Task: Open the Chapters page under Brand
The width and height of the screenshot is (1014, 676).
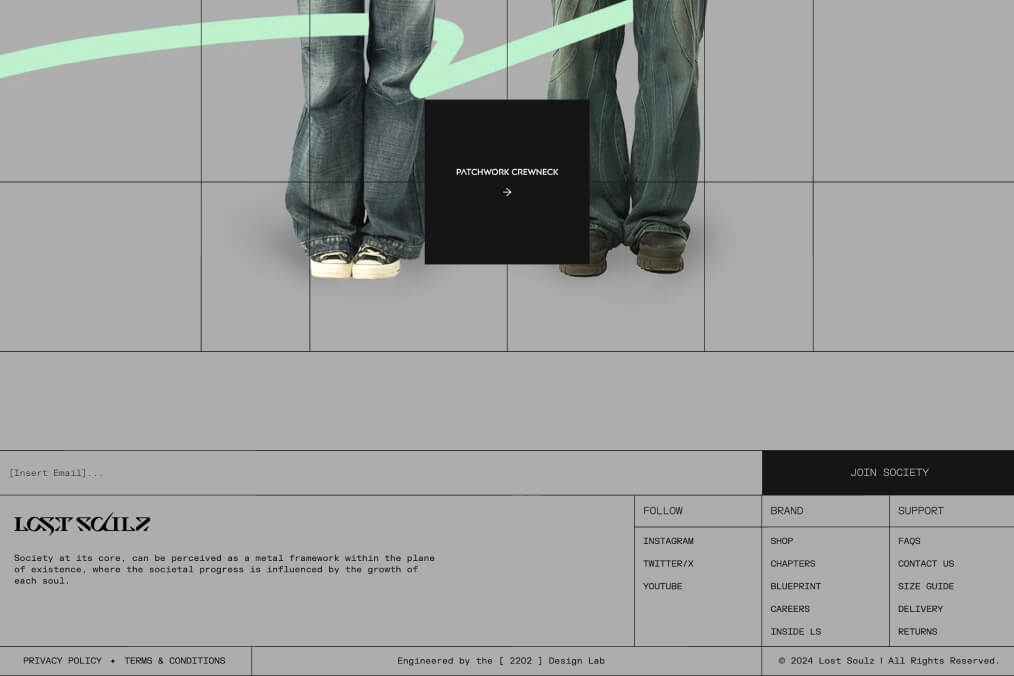Action: (793, 563)
